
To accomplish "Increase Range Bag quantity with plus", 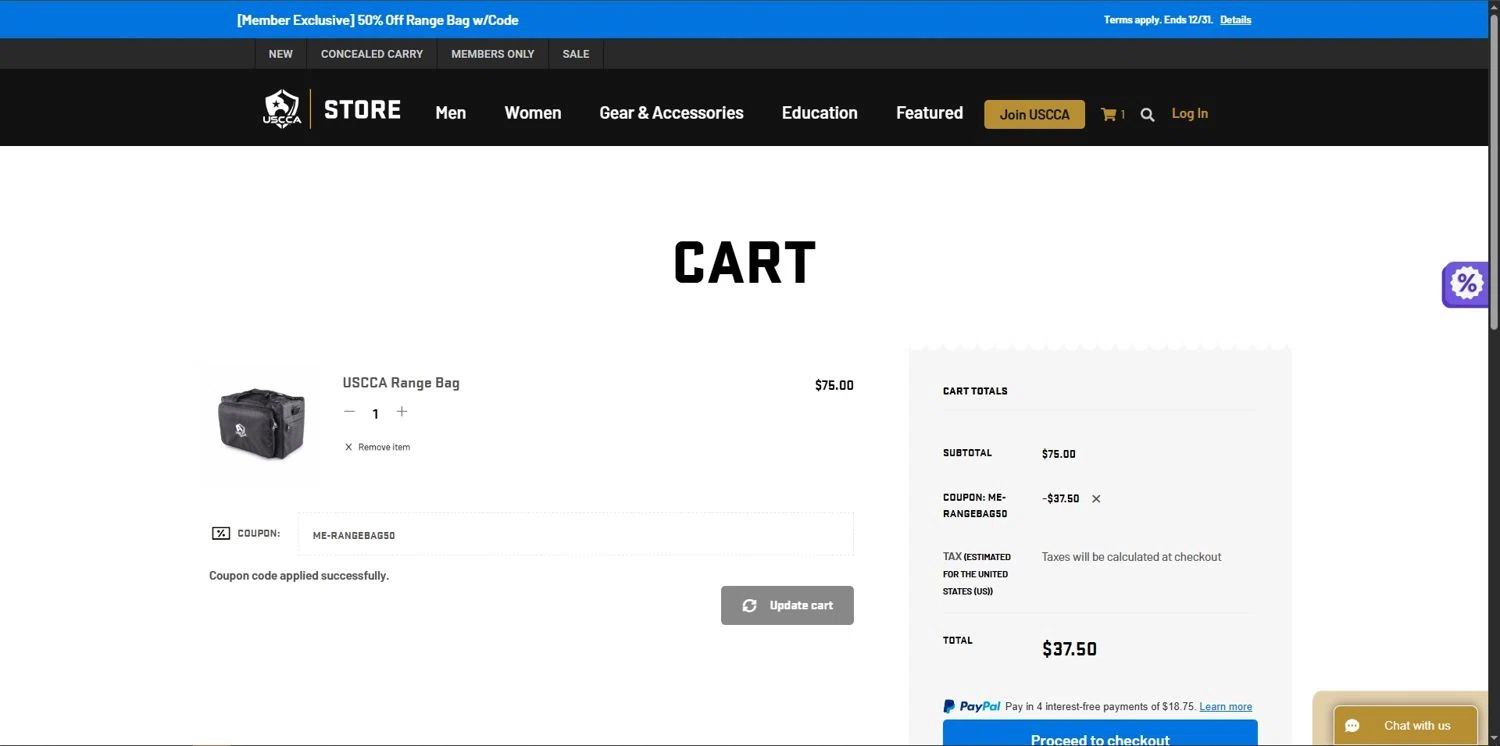I will pyautogui.click(x=402, y=412).
